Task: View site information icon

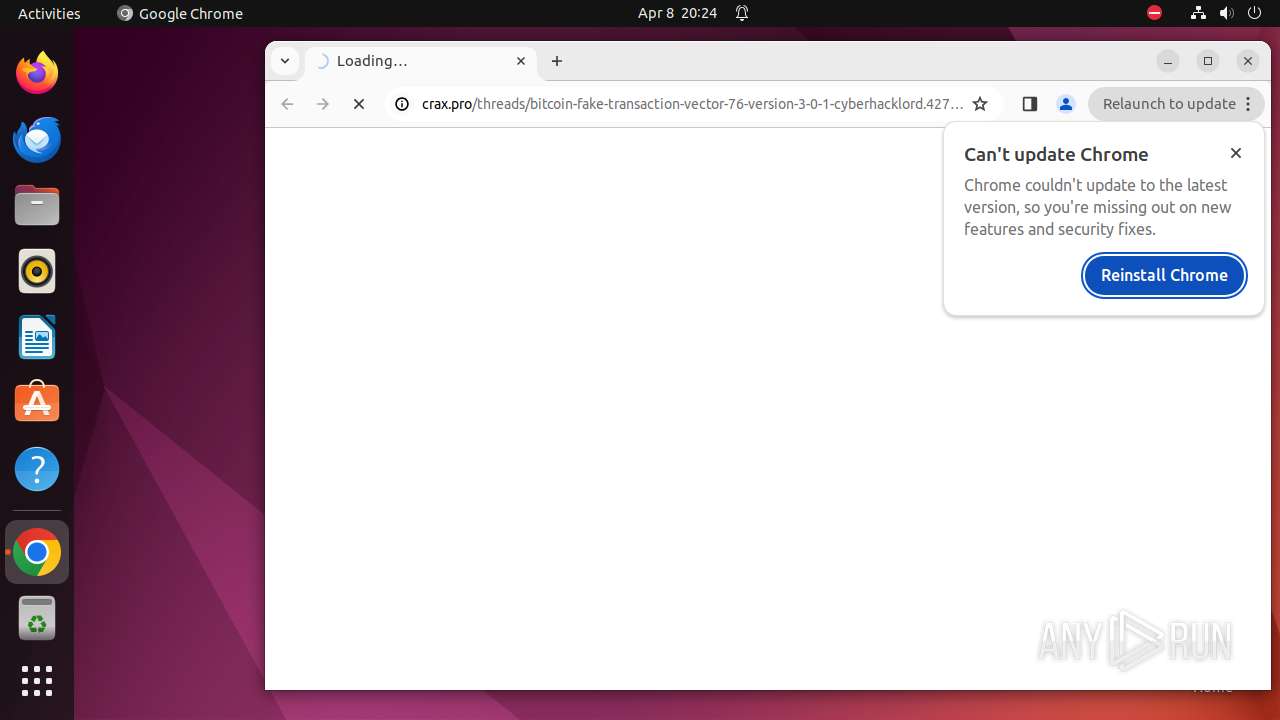Action: 402,104
